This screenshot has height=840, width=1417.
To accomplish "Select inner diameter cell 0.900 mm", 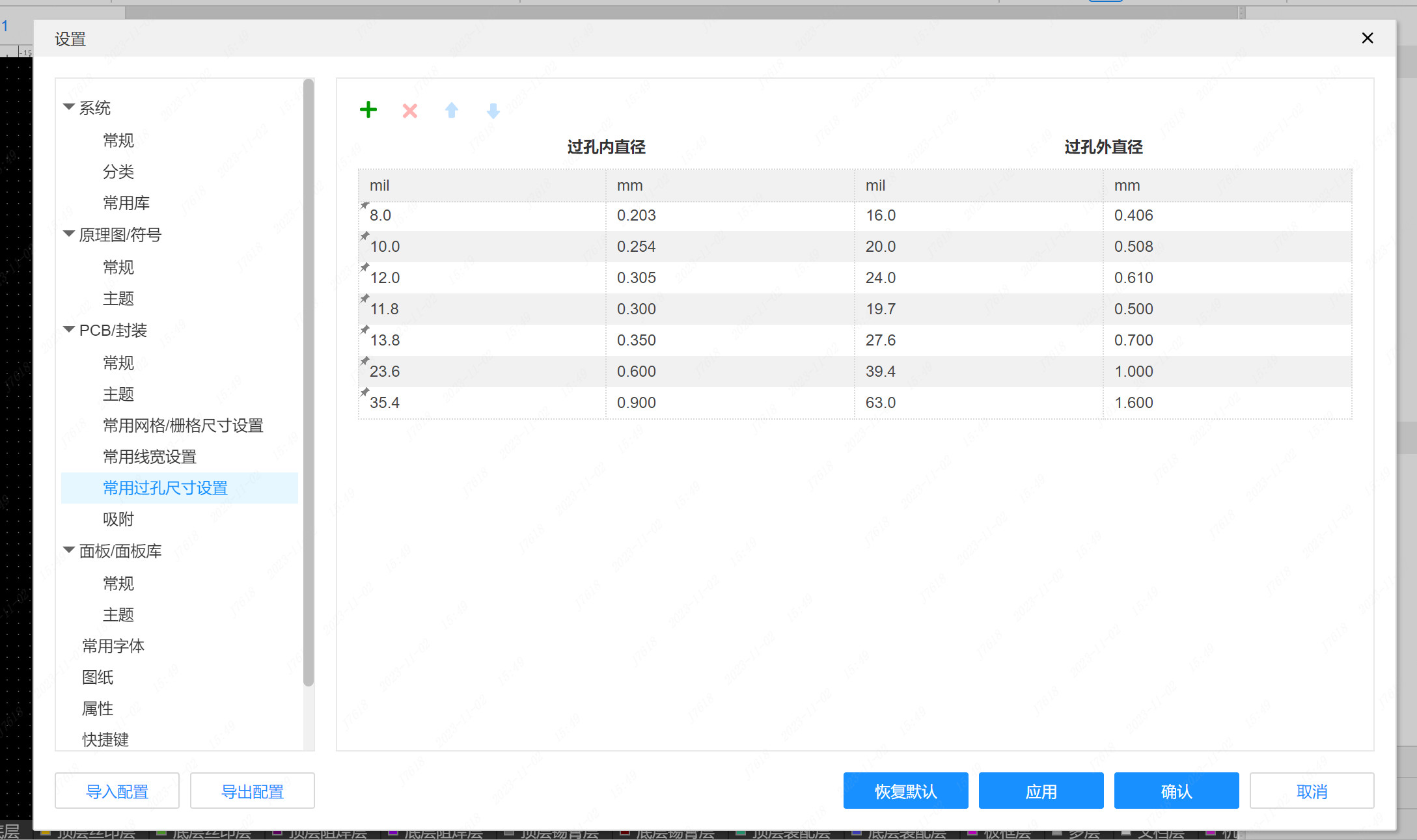I will [x=730, y=403].
